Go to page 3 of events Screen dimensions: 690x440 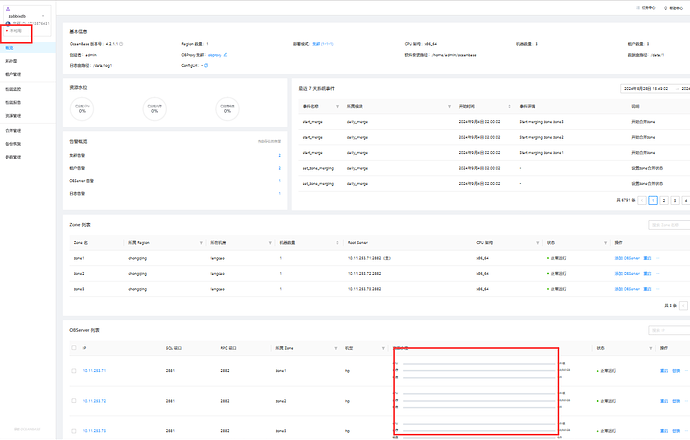pos(675,200)
